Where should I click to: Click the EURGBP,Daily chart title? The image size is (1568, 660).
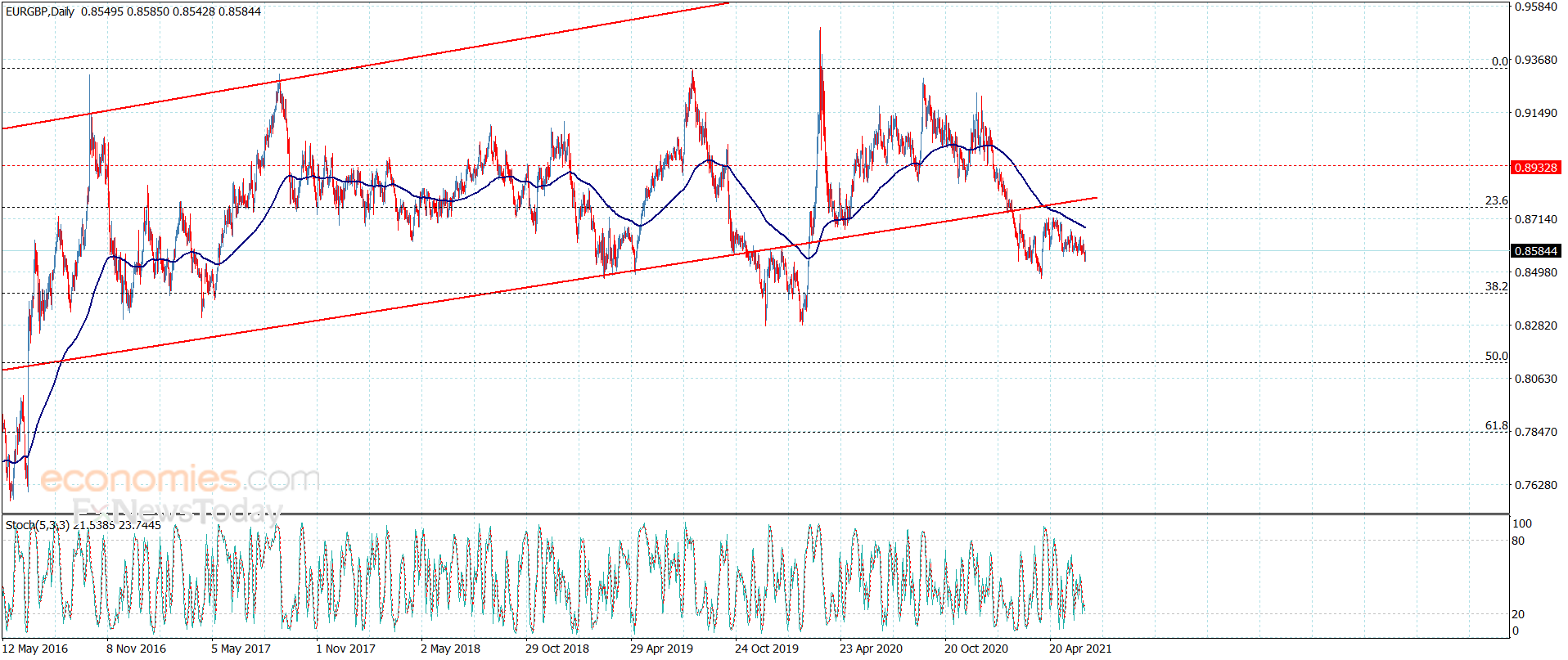point(40,11)
